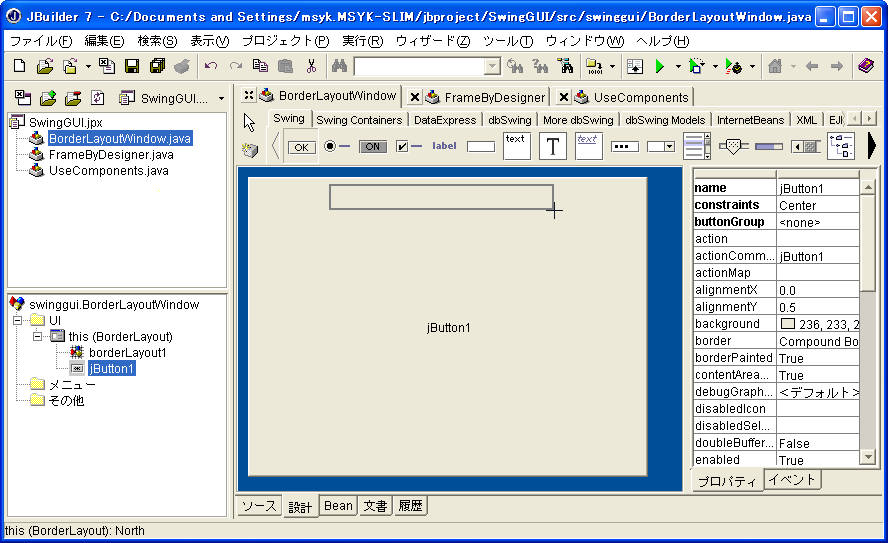Screen dimensions: 888x543
Task: Collapse the UI node in structure tree
Action: pyautogui.click(x=17, y=321)
